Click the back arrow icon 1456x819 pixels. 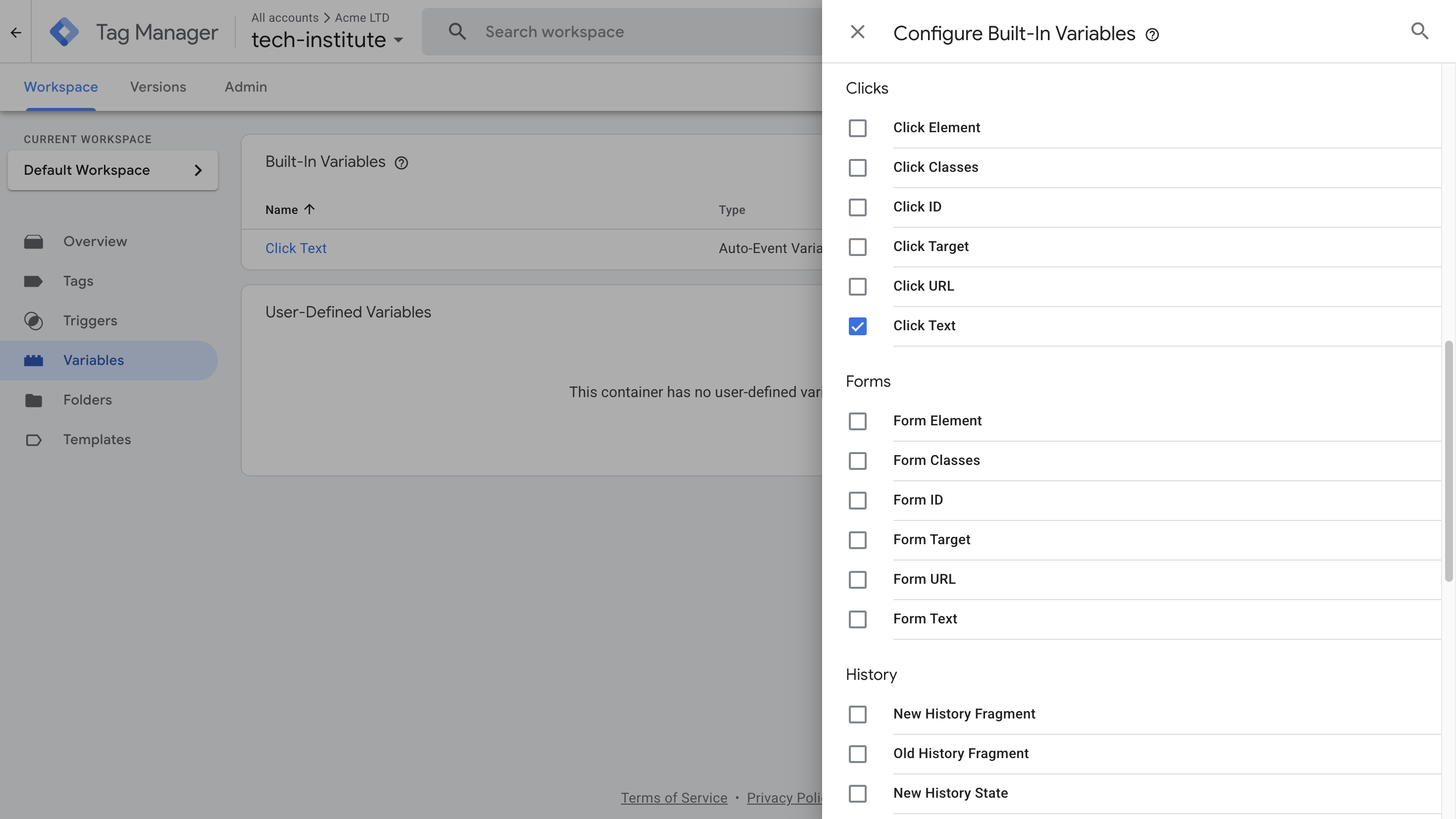[x=16, y=32]
